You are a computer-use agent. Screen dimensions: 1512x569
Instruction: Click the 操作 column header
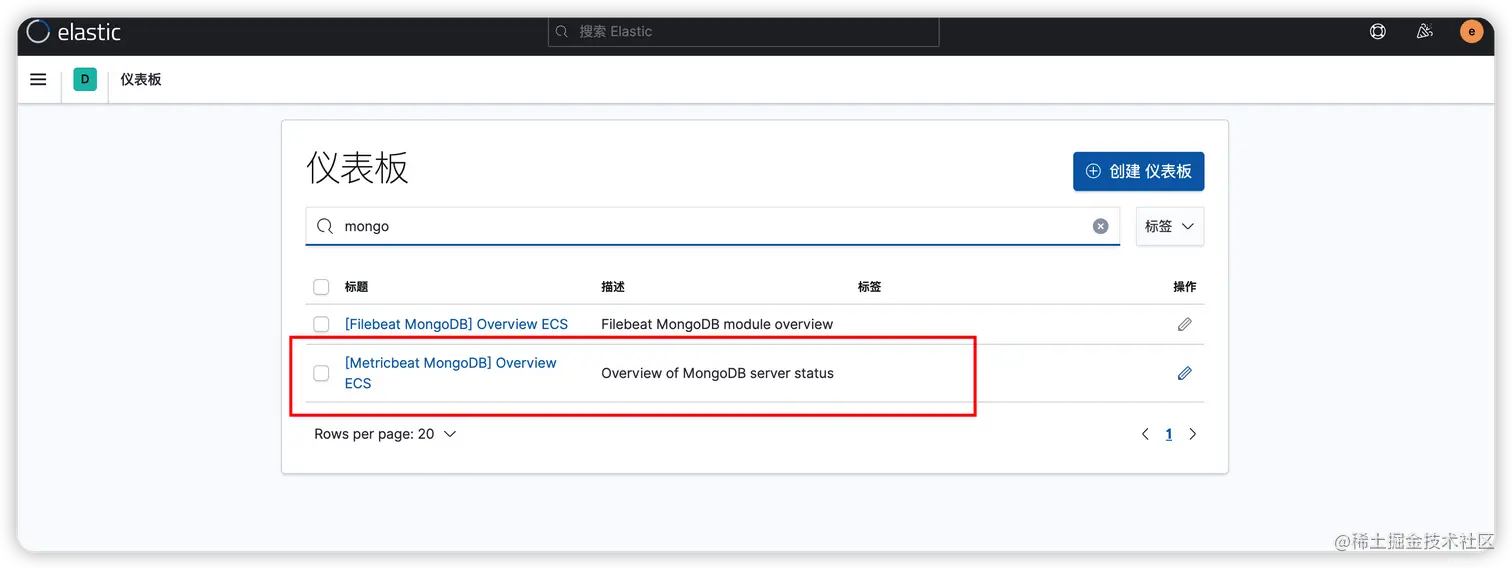pos(1184,287)
